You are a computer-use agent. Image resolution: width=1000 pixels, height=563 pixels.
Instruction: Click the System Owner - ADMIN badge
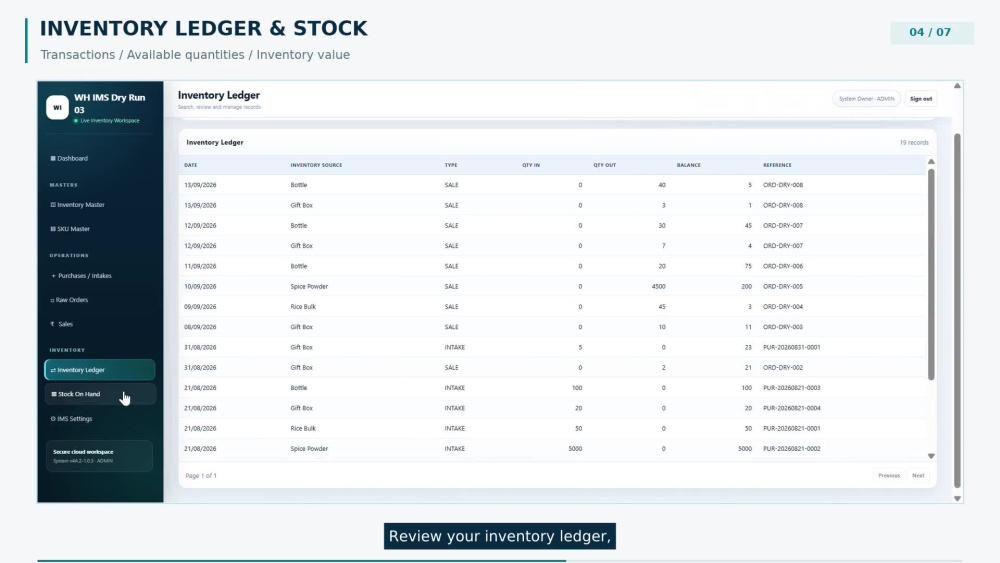point(866,99)
